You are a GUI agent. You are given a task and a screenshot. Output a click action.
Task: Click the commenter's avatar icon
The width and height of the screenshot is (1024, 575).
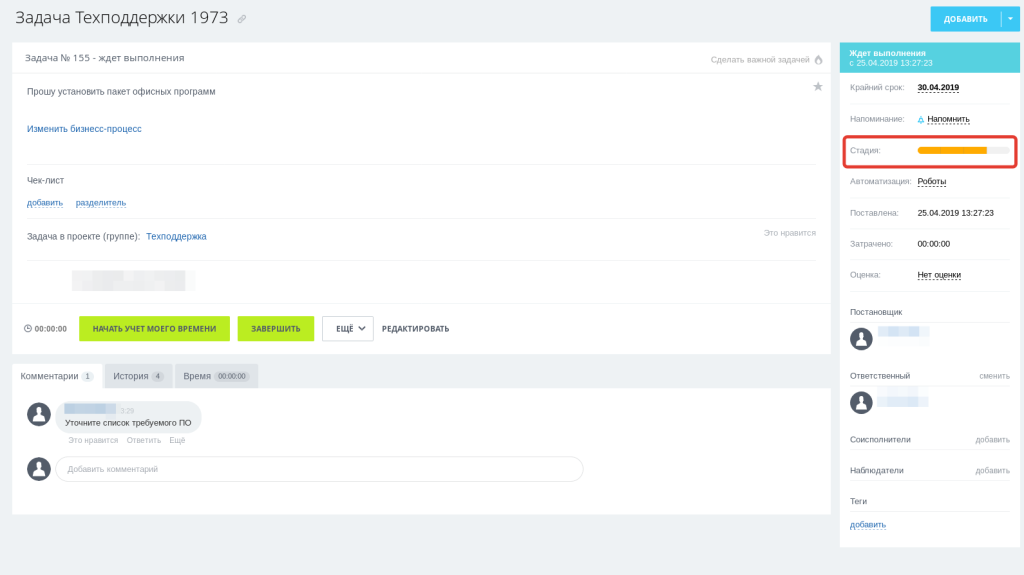(39, 414)
